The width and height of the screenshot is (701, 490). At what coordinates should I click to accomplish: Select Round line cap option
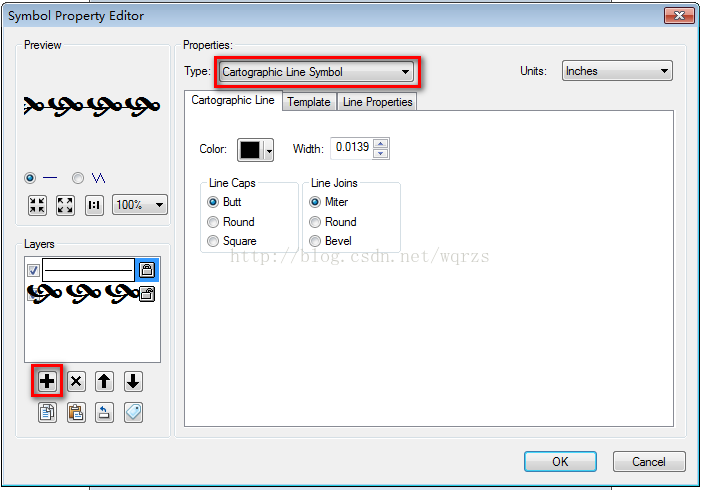pos(231,222)
